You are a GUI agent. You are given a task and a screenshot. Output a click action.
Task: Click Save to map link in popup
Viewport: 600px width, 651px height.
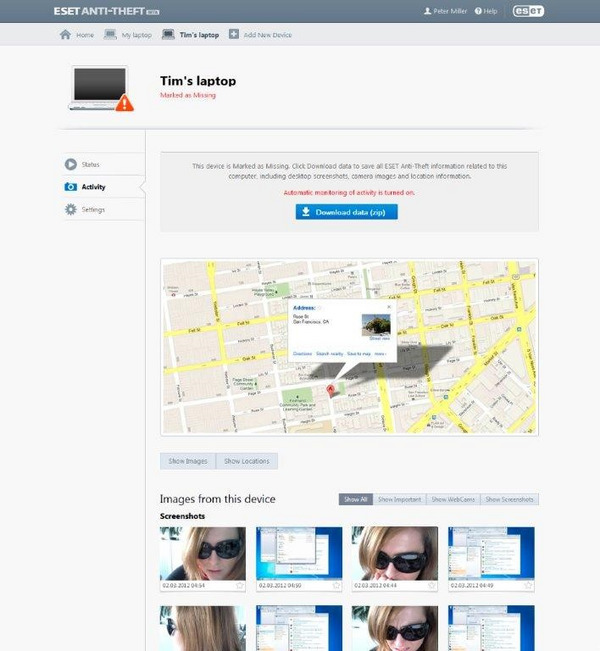tap(359, 354)
